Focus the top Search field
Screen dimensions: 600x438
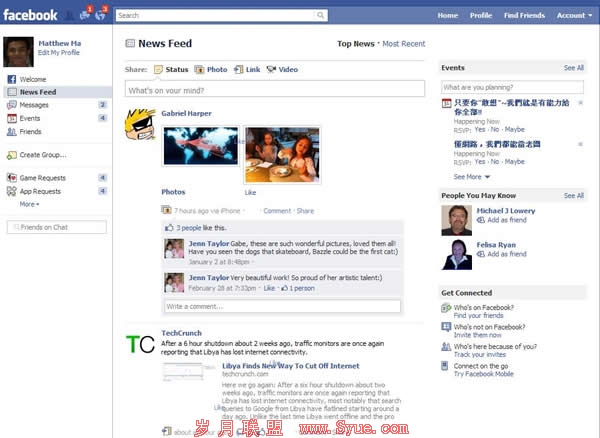point(222,15)
